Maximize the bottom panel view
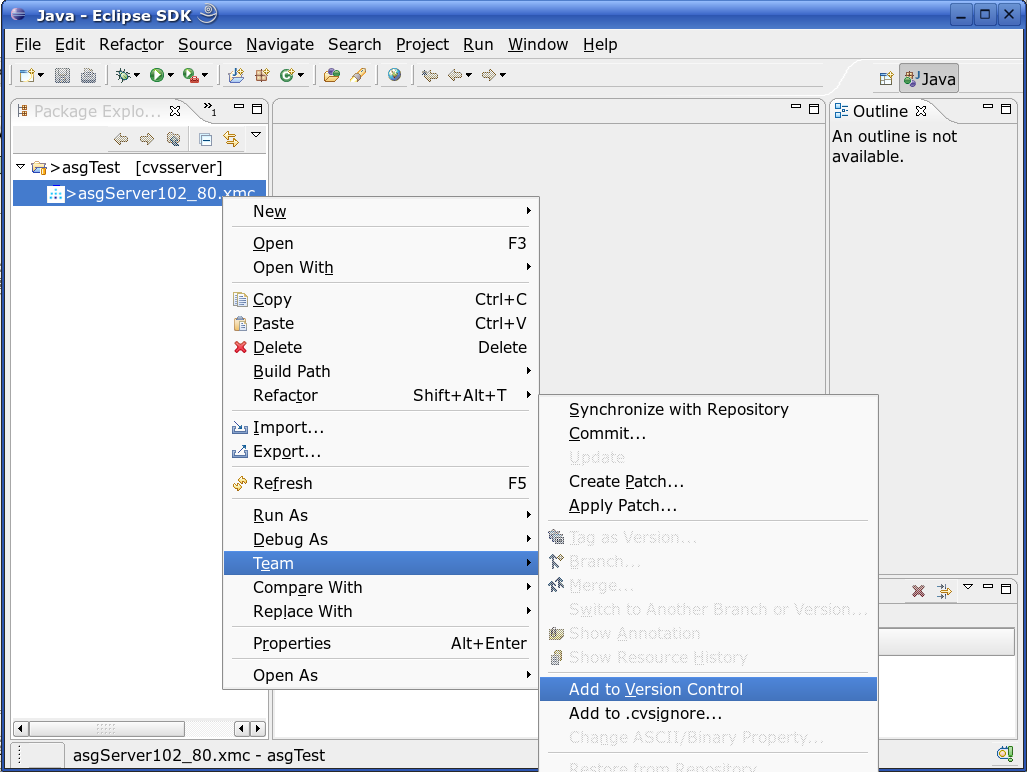Viewport: 1027px width, 772px height. point(1006,588)
